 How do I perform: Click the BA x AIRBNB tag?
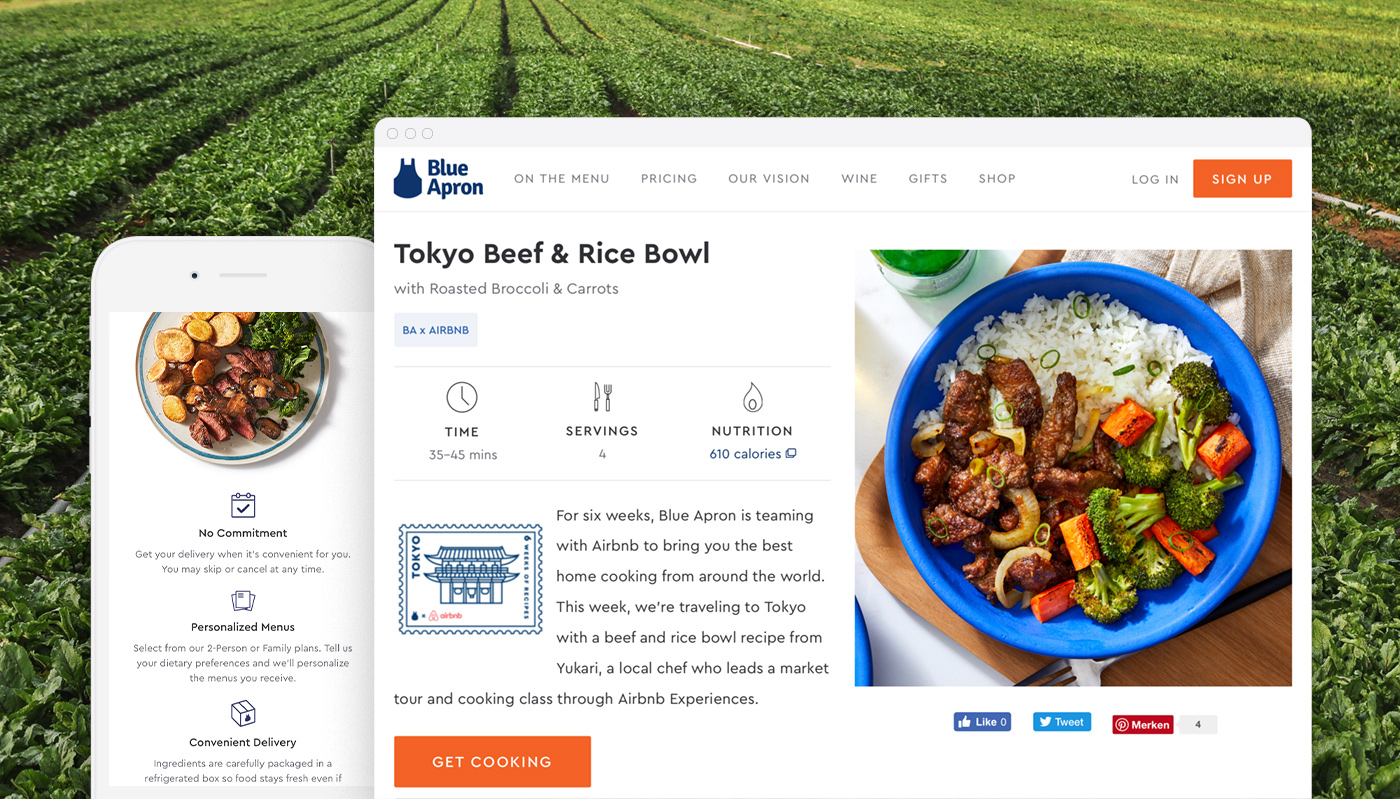coord(436,330)
